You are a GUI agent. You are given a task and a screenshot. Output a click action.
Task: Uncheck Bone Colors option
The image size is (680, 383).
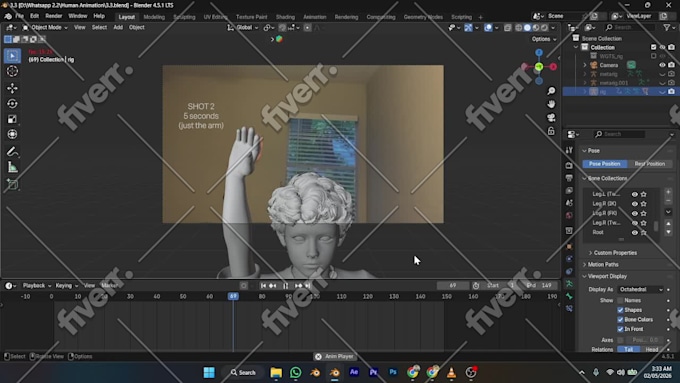pyautogui.click(x=620, y=319)
